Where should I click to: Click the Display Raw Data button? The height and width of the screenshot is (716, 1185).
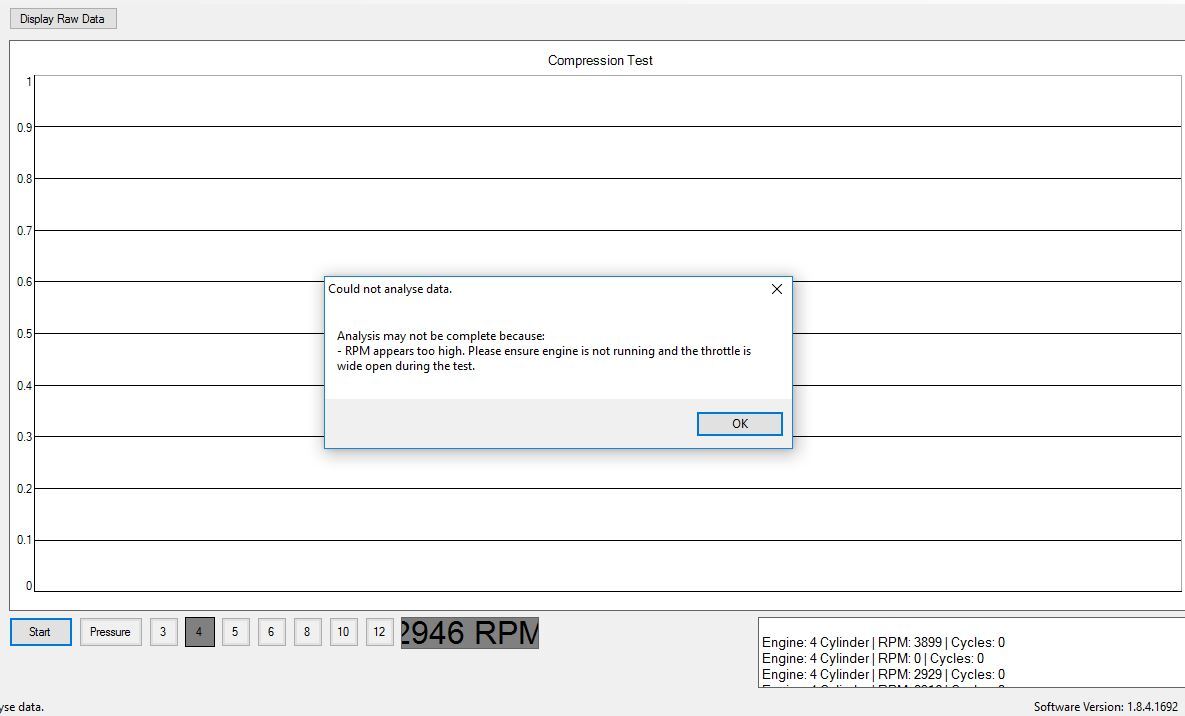click(x=63, y=19)
